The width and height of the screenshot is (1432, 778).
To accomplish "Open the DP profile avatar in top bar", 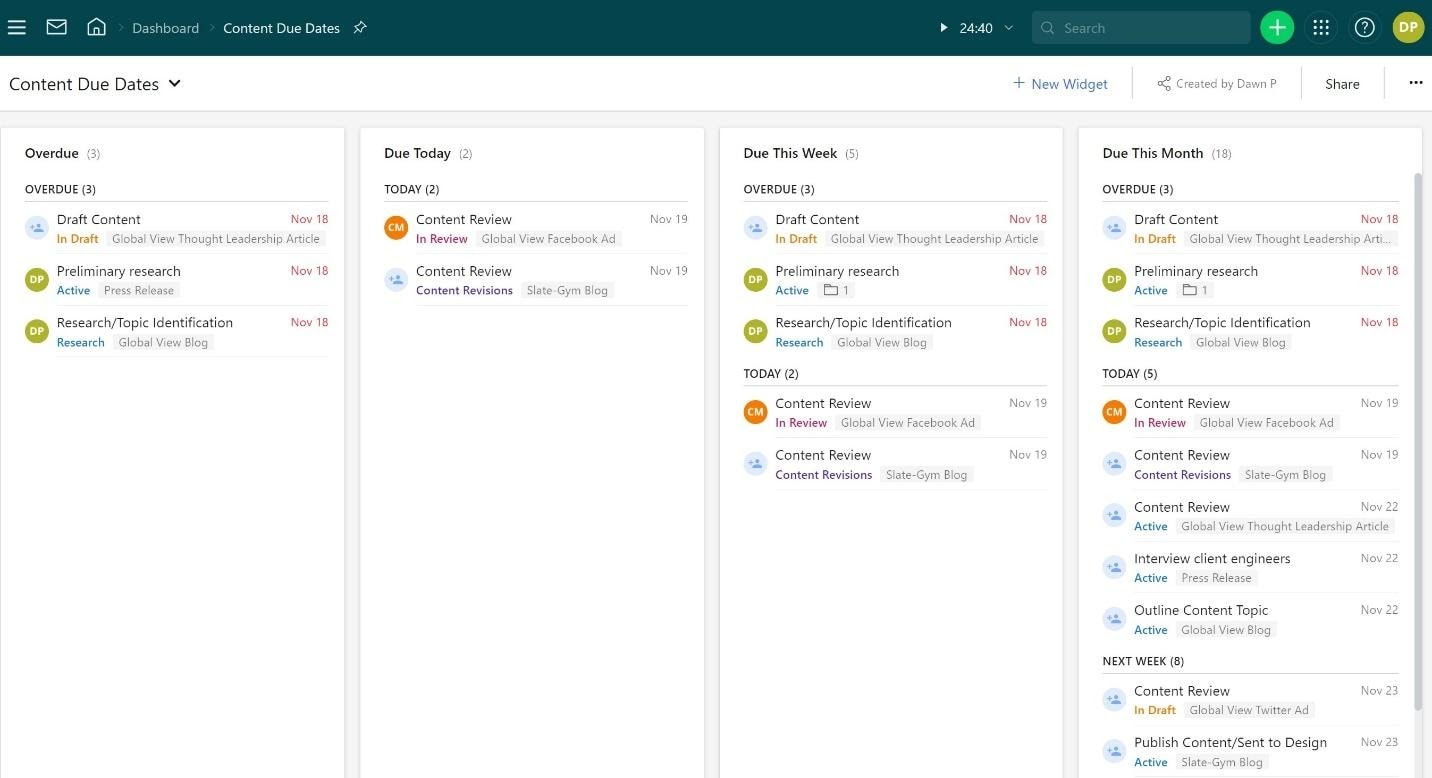I will [1408, 27].
